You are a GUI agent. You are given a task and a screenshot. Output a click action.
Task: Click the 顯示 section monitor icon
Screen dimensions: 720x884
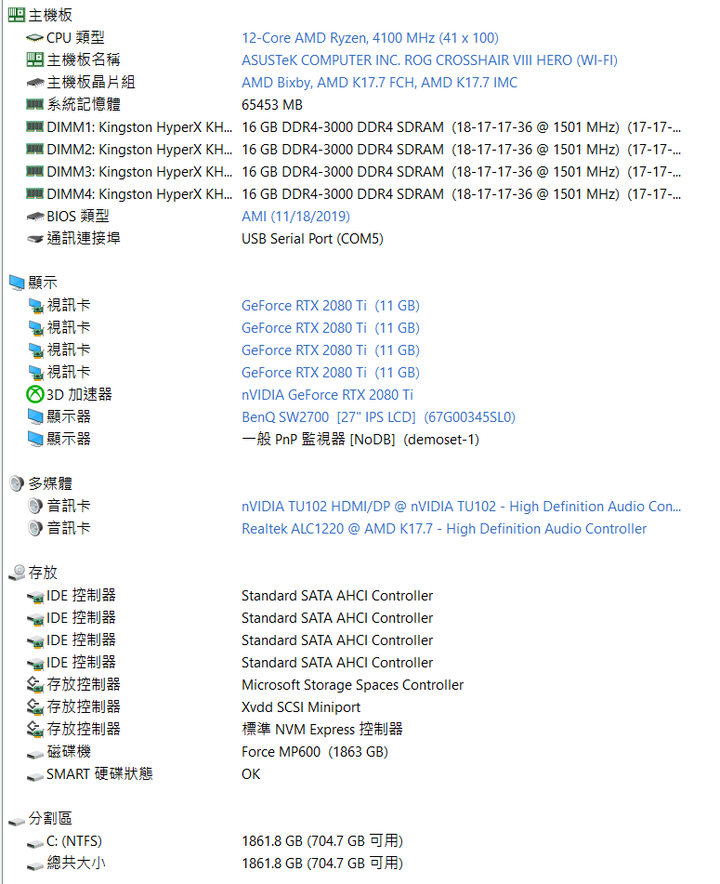(x=16, y=282)
